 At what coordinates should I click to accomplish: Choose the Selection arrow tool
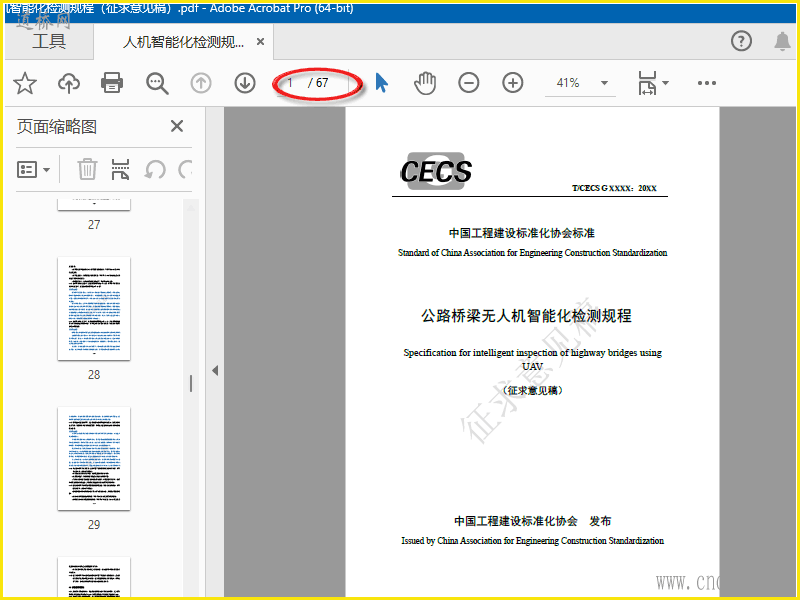(381, 83)
